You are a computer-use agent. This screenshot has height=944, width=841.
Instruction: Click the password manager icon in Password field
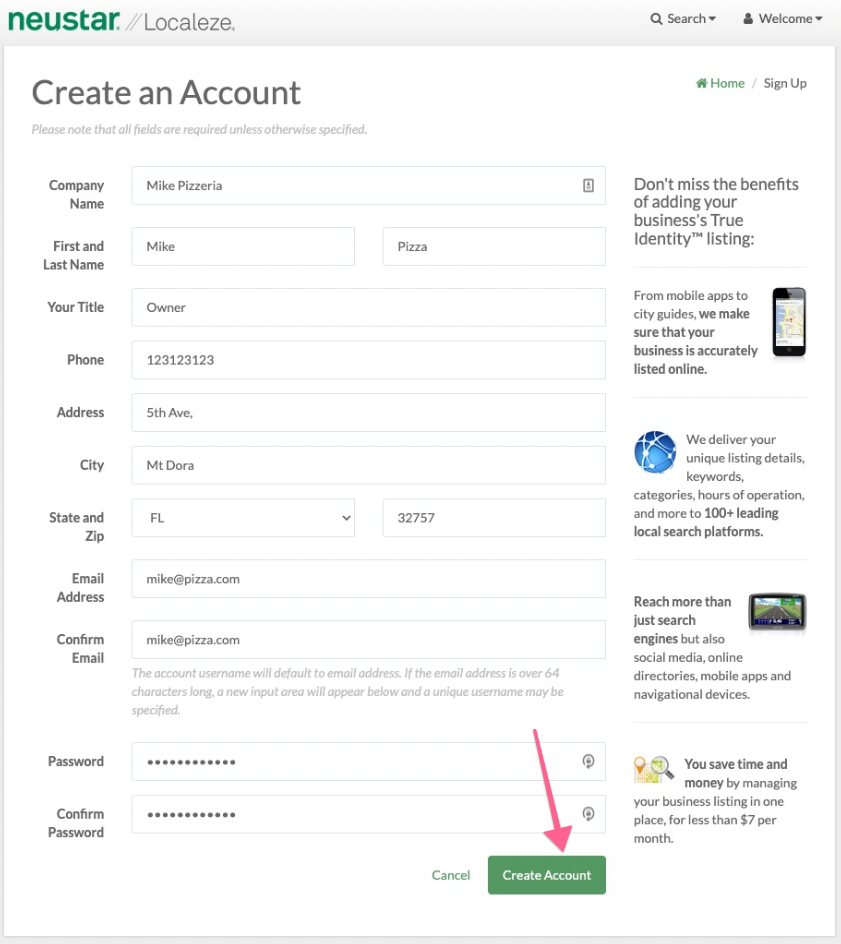pos(589,761)
